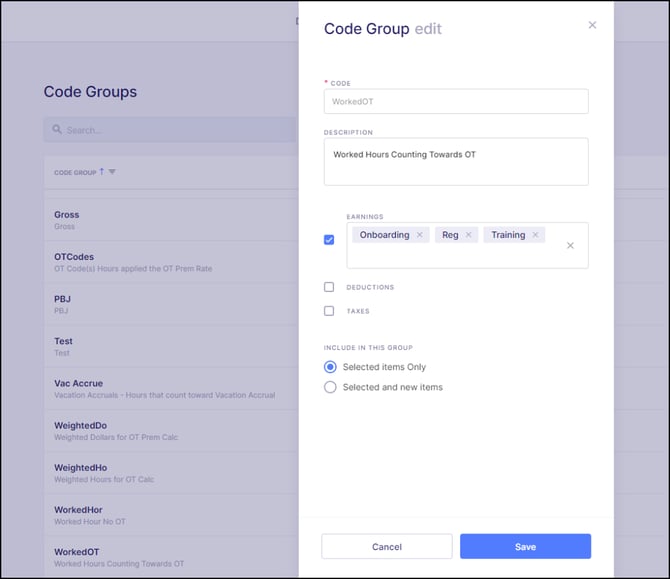Screen dimensions: 670x579
Task: Open the WorkedOT row in list
Action: click(171, 557)
